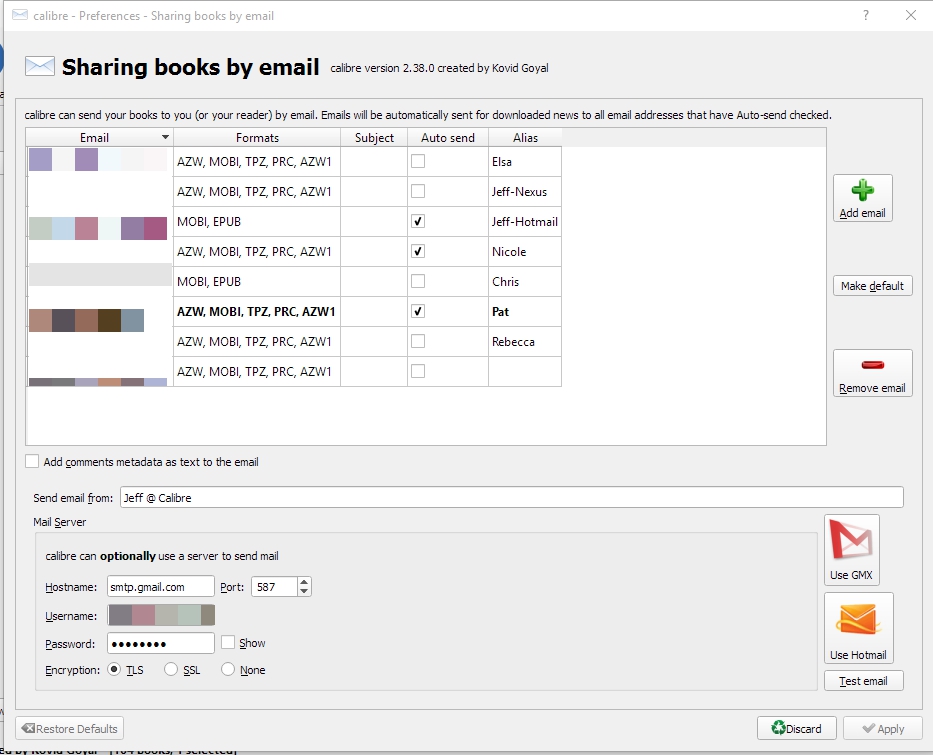
Task: Click the Username input field
Action: [x=161, y=615]
